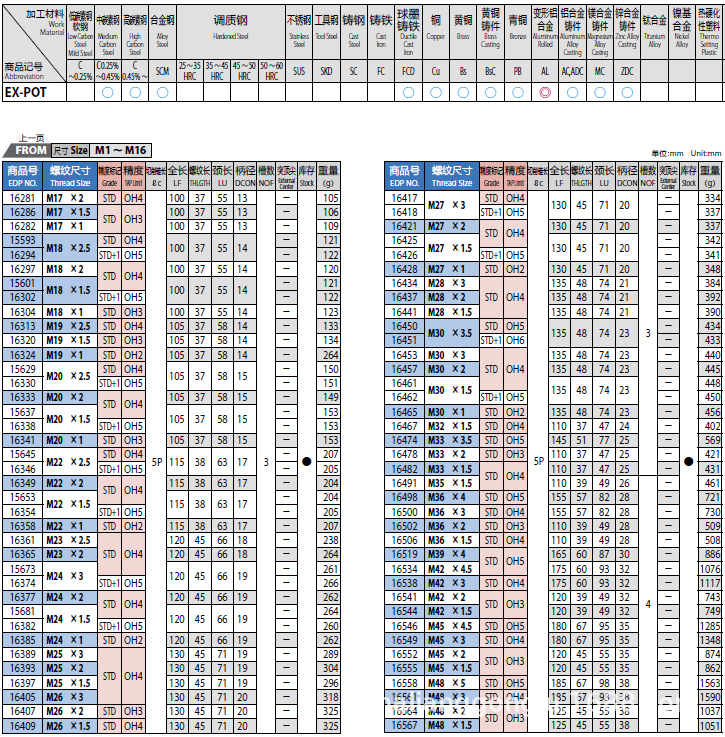This screenshot has width=725, height=737.
Task: Click the Unit:mm note
Action: (x=705, y=153)
